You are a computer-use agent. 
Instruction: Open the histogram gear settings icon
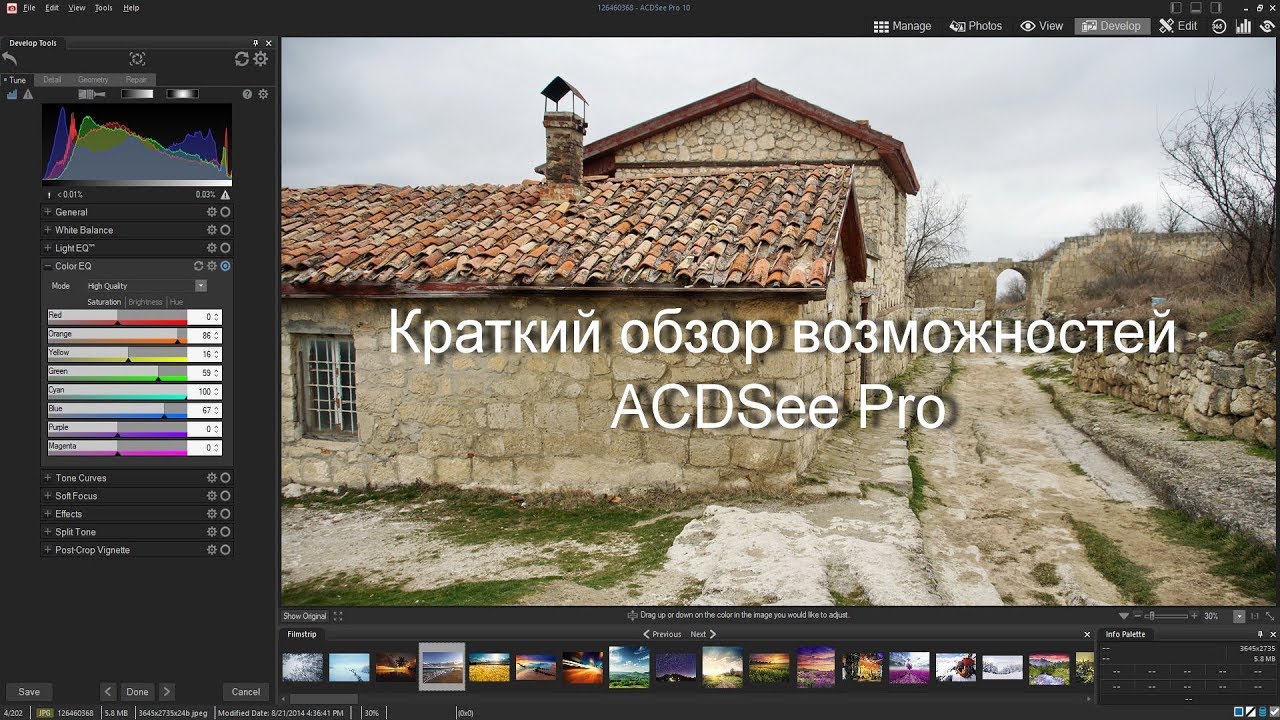[263, 94]
